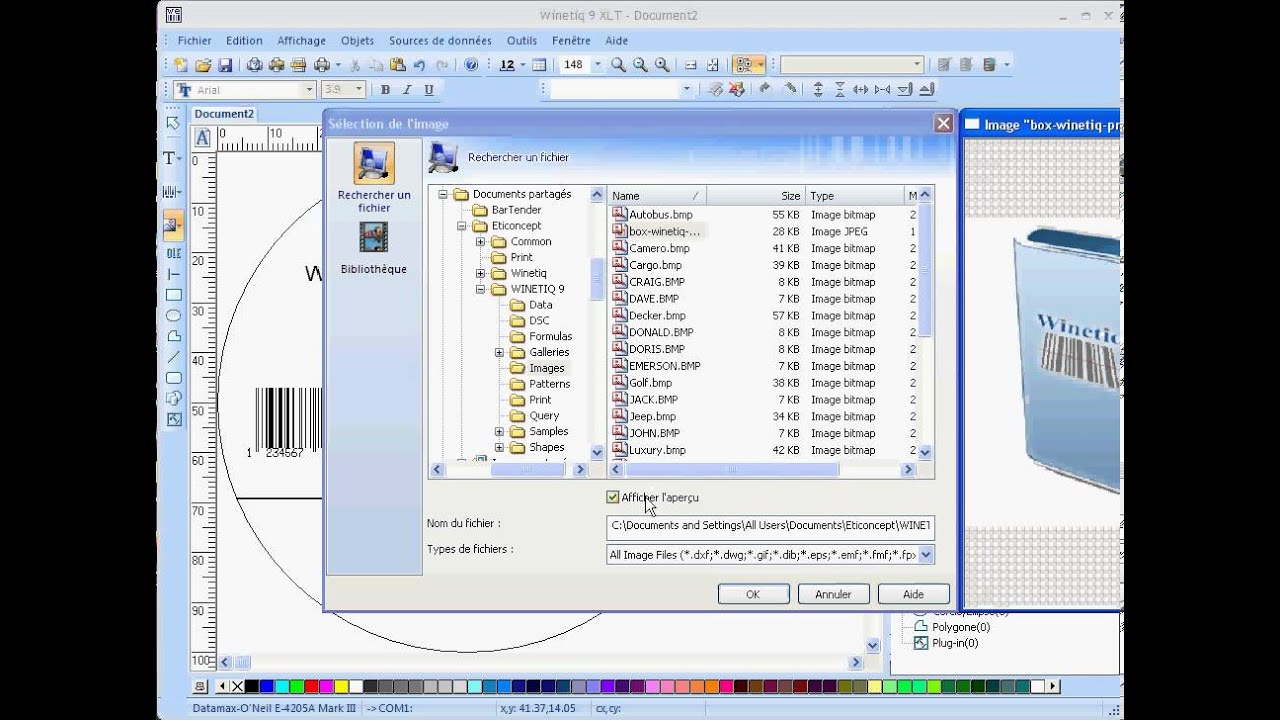
Task: Click the 'A' icon at ruler corner
Action: (x=203, y=138)
